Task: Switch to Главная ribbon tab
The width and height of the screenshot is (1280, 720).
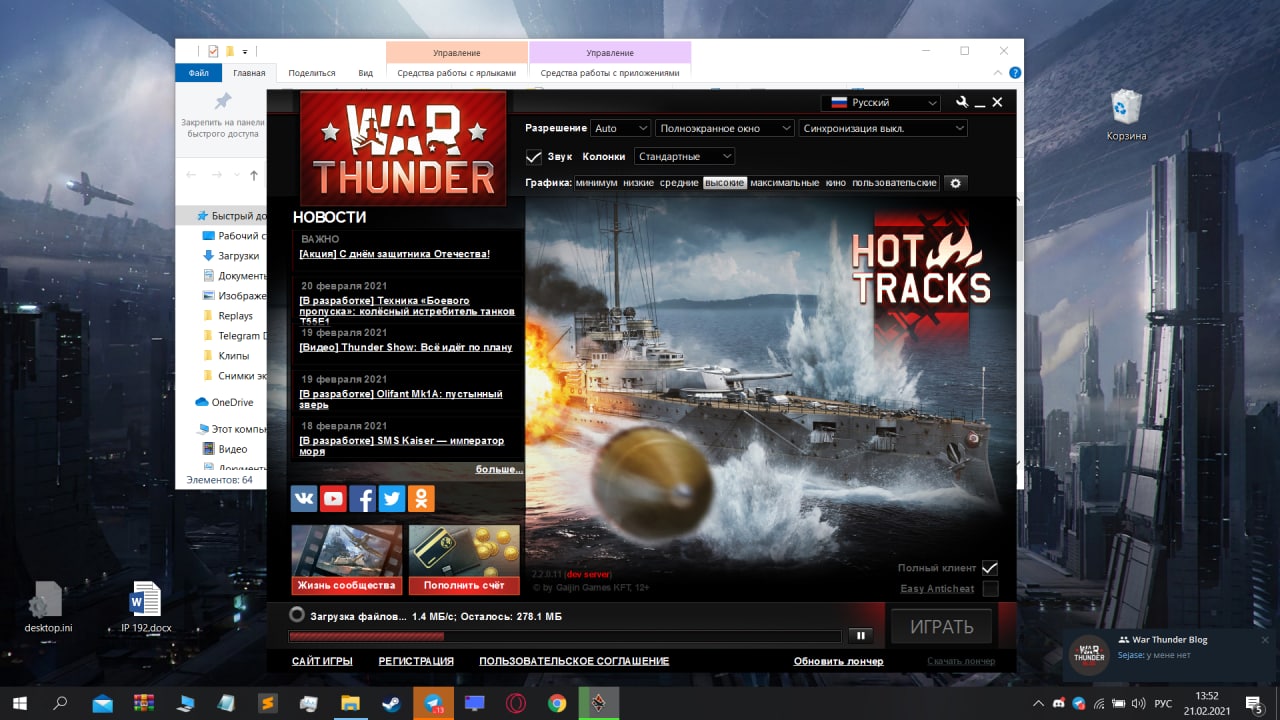Action: (x=249, y=73)
